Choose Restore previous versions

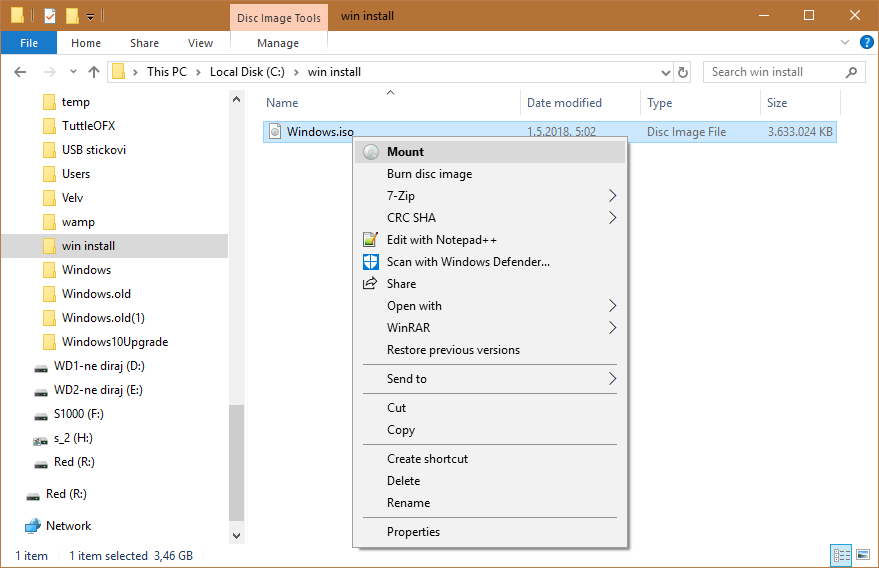(x=490, y=350)
